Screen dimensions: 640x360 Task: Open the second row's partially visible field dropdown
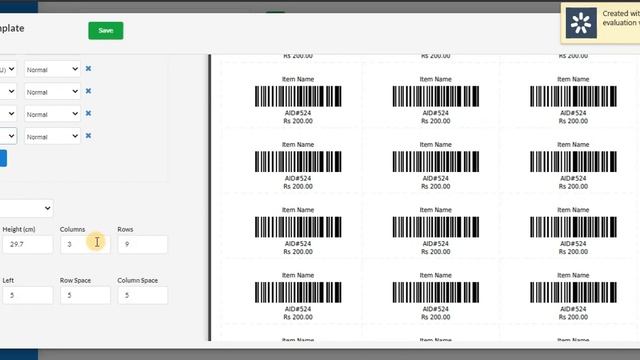click(8, 92)
